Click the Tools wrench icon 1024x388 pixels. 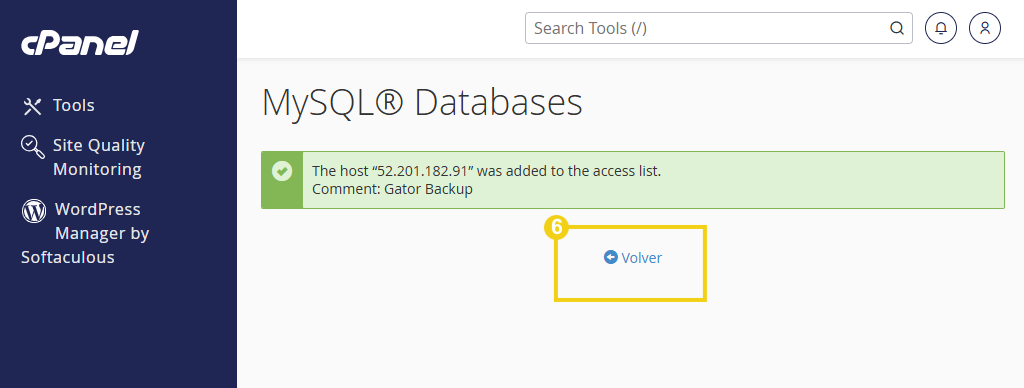pyautogui.click(x=32, y=106)
